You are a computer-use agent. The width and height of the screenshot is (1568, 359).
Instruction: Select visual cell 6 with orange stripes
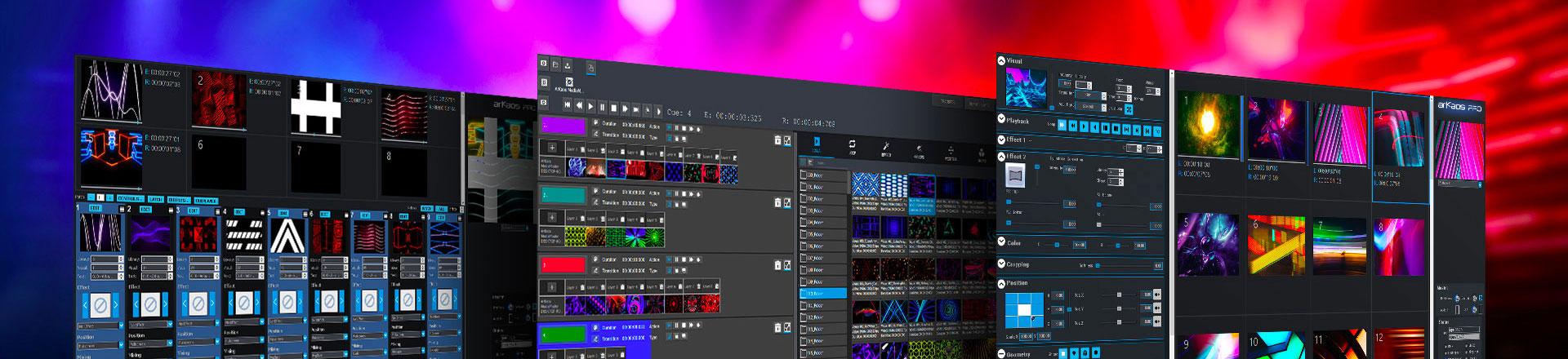(x=1276, y=245)
